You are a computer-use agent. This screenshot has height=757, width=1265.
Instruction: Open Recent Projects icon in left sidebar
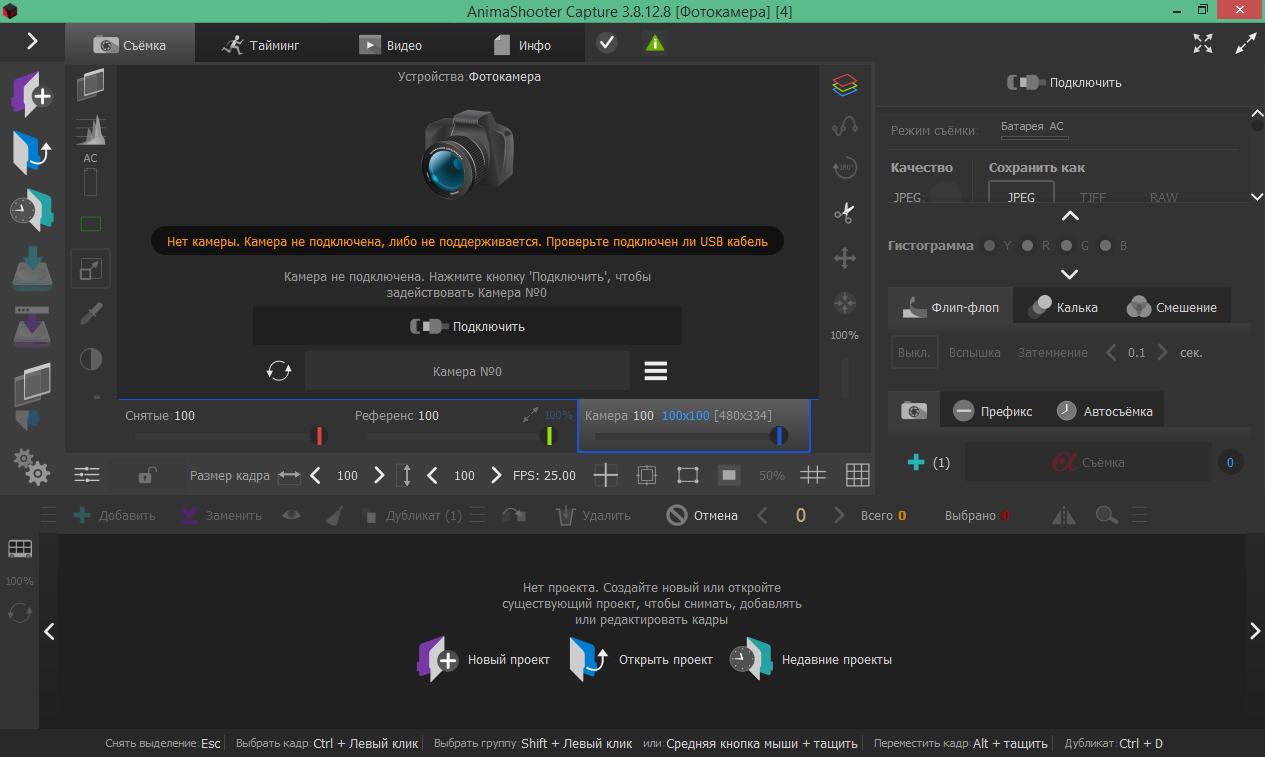coord(31,209)
